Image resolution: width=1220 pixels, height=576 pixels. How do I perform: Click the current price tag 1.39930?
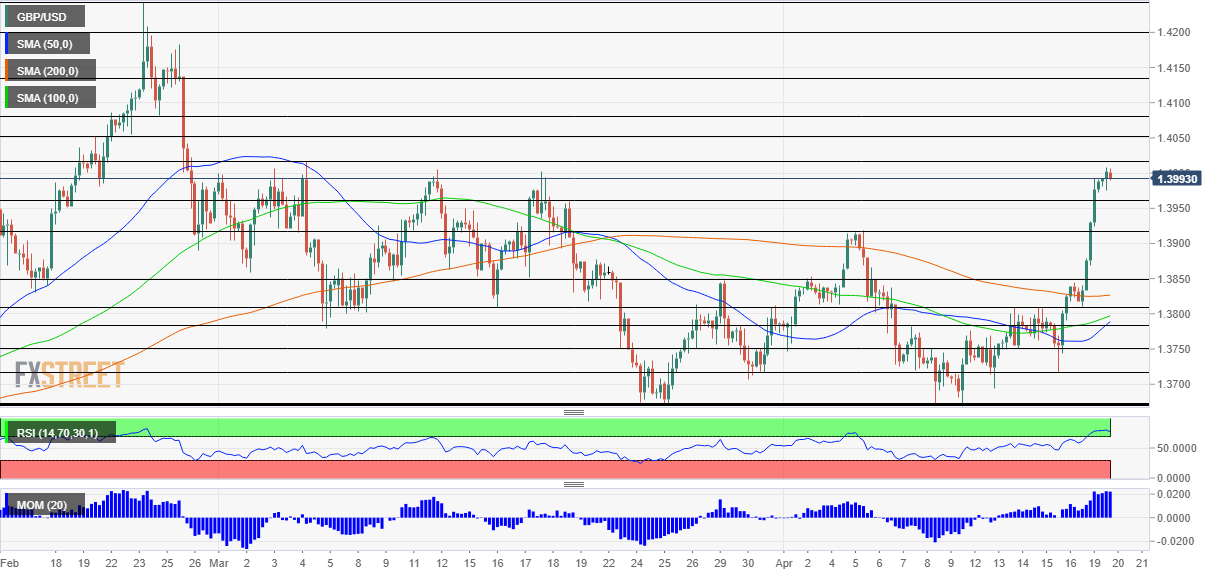(x=1176, y=179)
